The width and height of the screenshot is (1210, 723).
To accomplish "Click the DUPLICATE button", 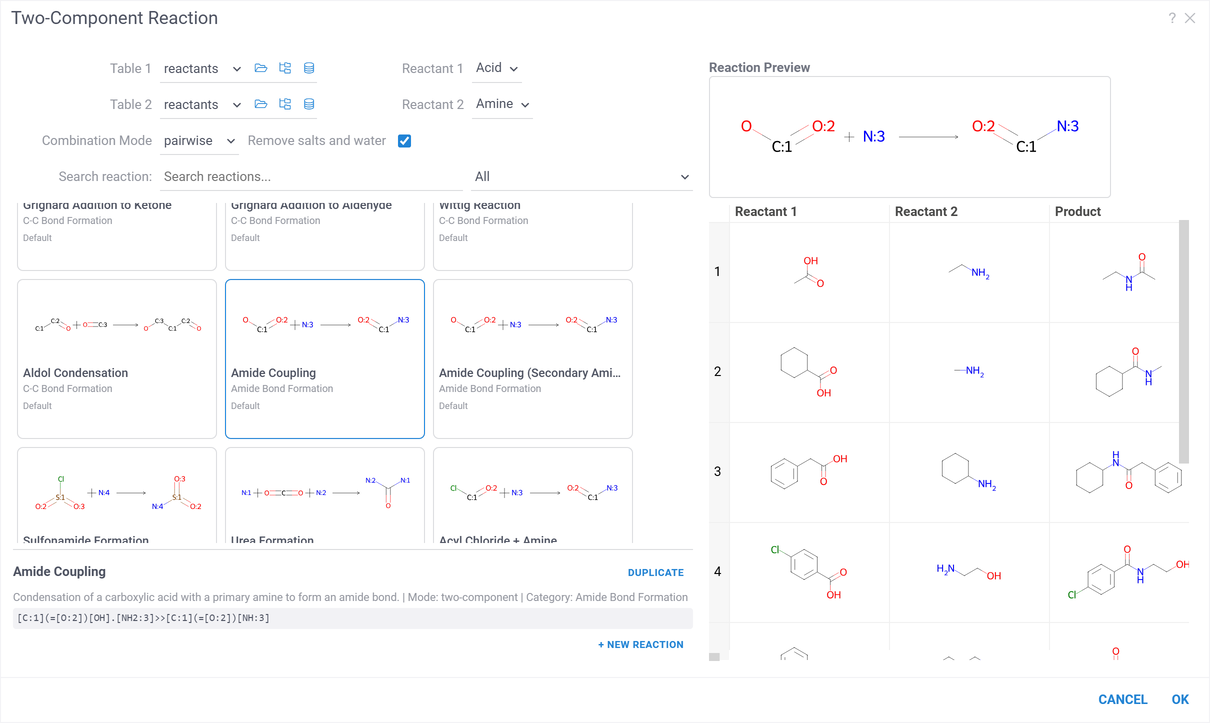I will (656, 573).
